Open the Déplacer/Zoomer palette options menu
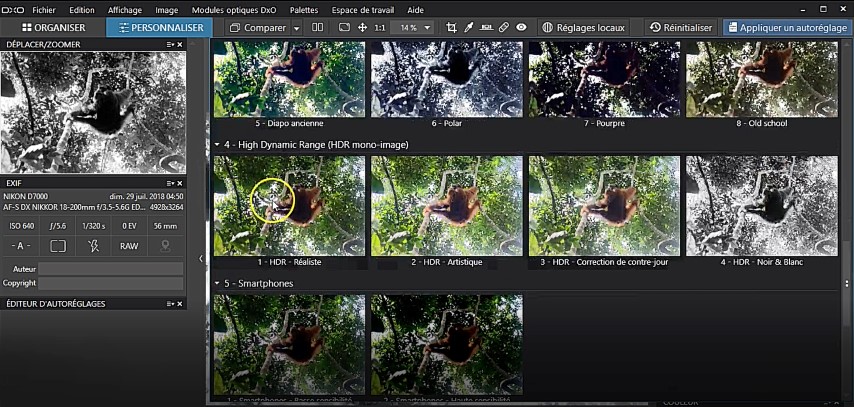 click(x=170, y=45)
